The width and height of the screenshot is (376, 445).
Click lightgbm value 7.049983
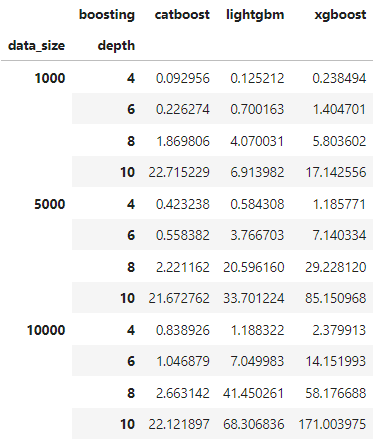coord(257,361)
